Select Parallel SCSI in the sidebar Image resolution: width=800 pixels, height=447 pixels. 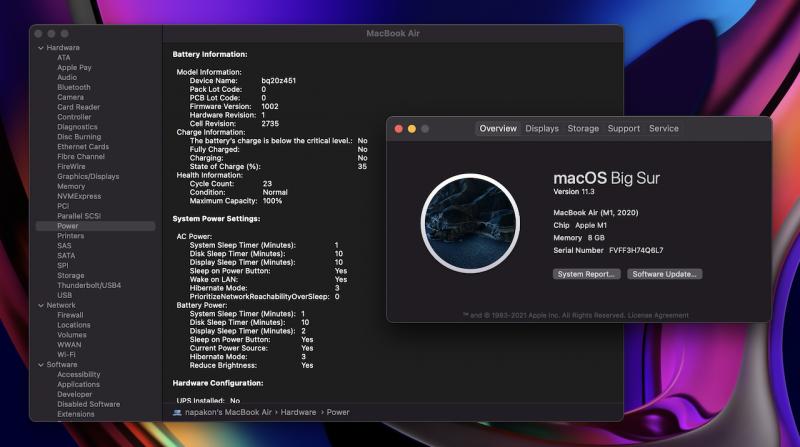79,216
